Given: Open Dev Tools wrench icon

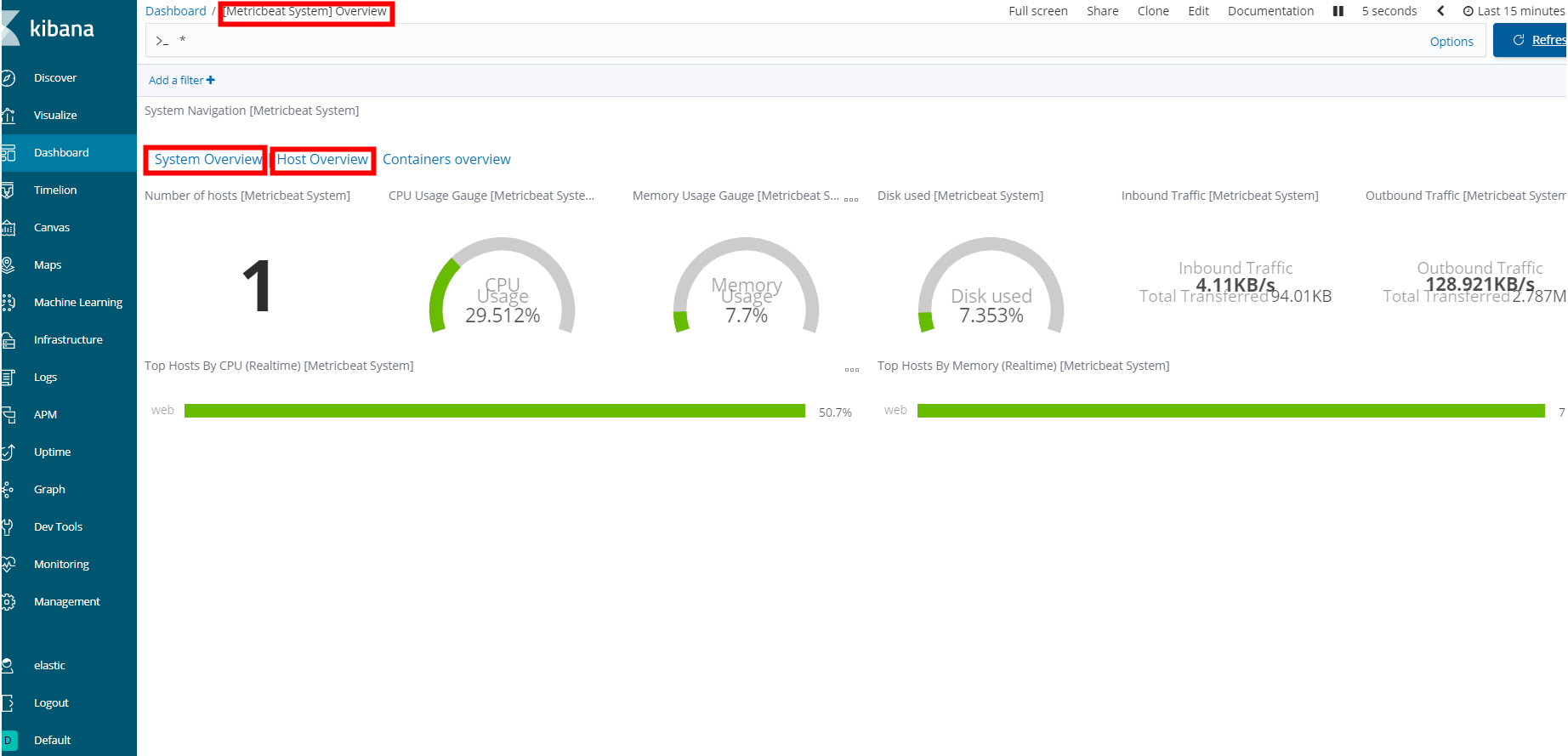Looking at the screenshot, I should coord(8,527).
